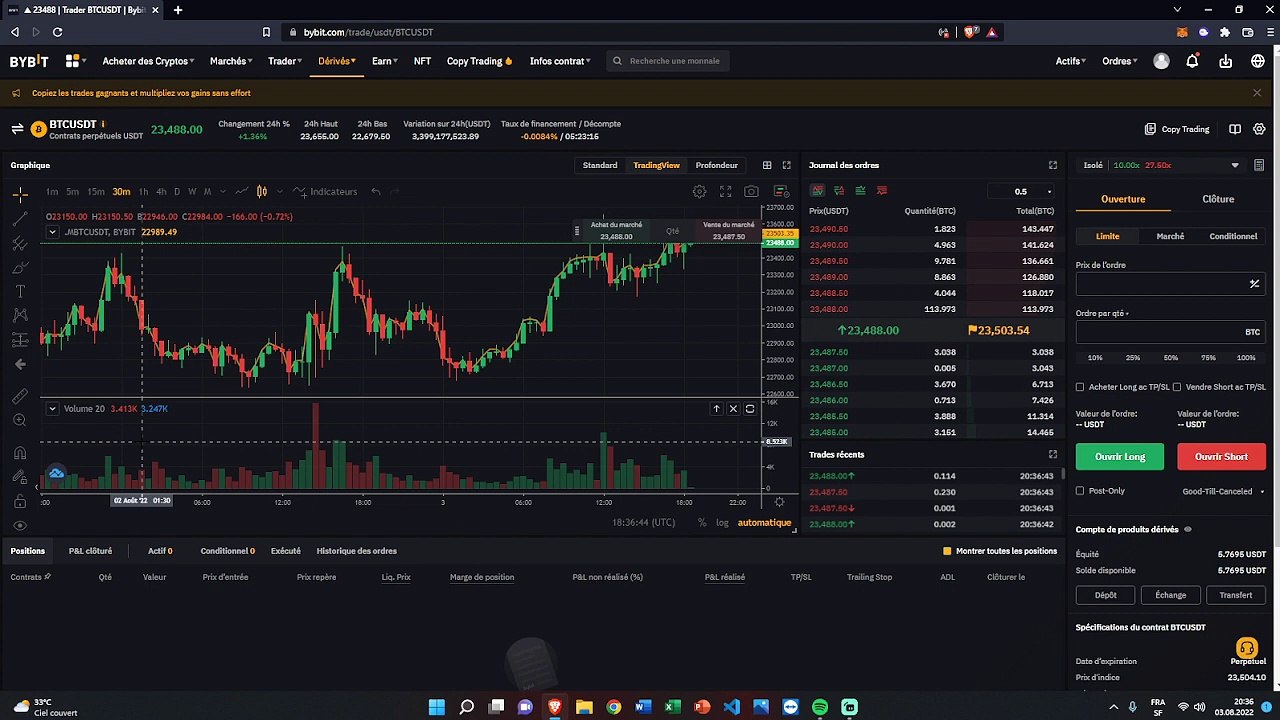Check Acheter Long ac TP/SL
1280x720 pixels.
coord(1080,387)
